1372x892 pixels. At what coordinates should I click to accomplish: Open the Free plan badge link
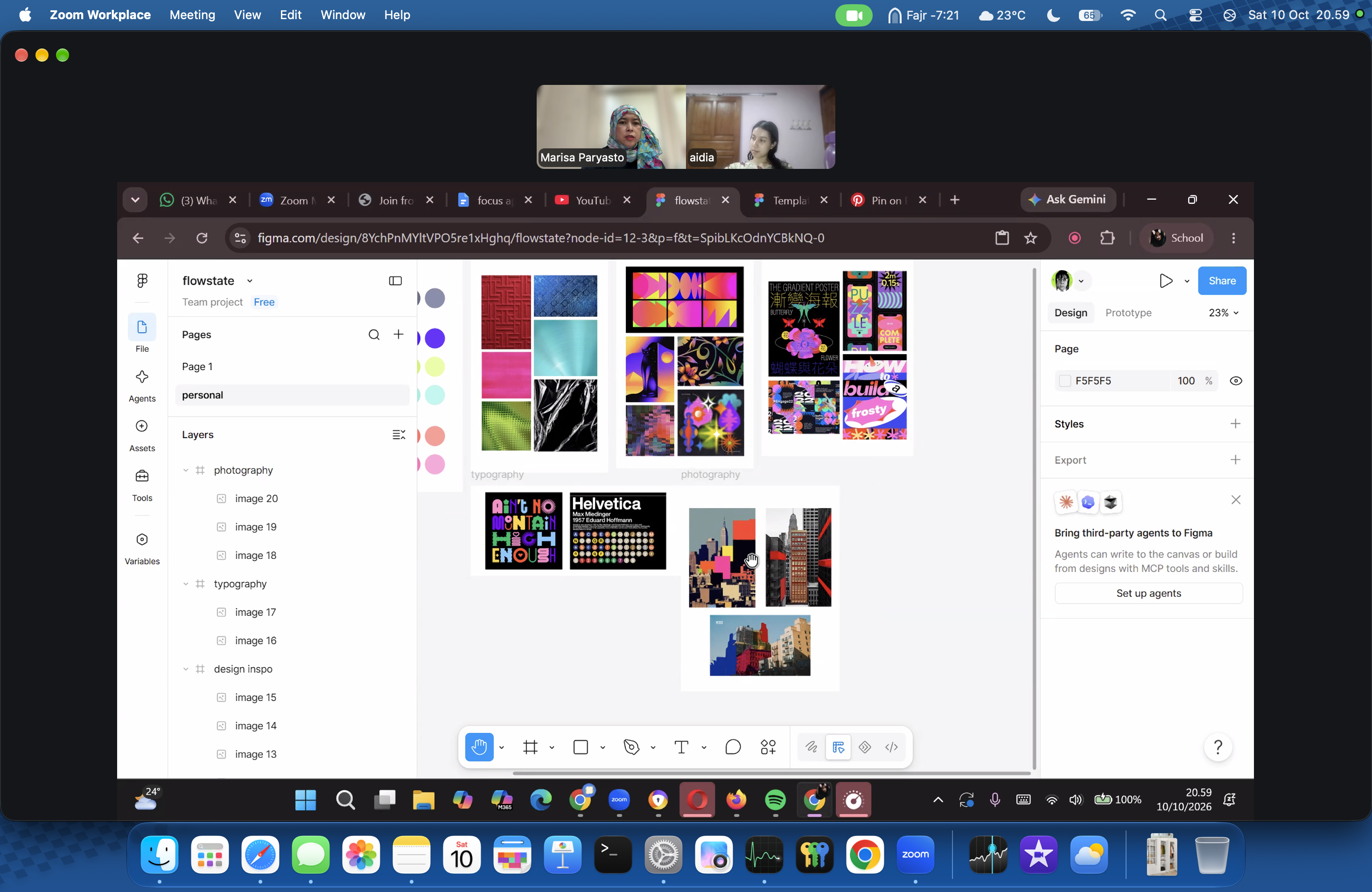pos(264,302)
